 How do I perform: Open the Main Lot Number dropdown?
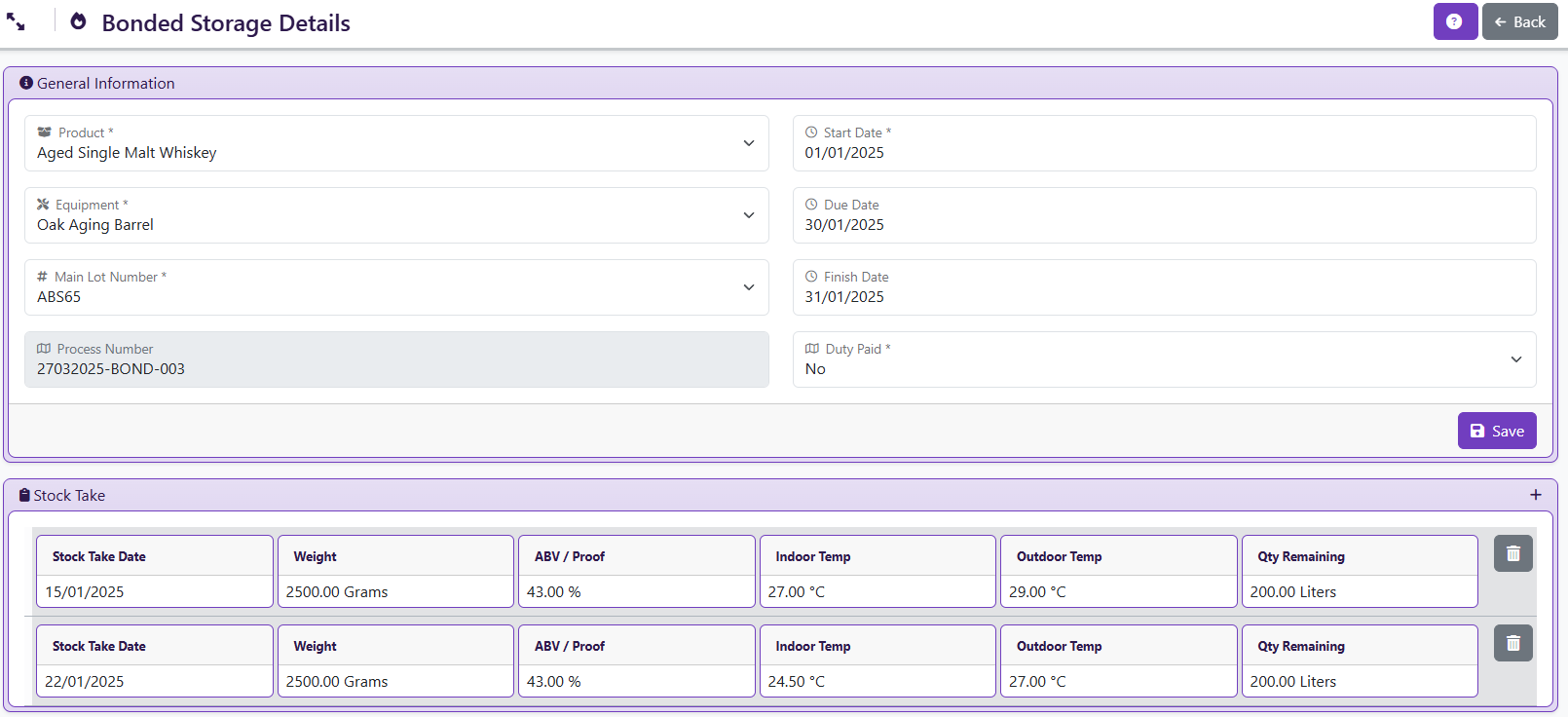pos(396,287)
